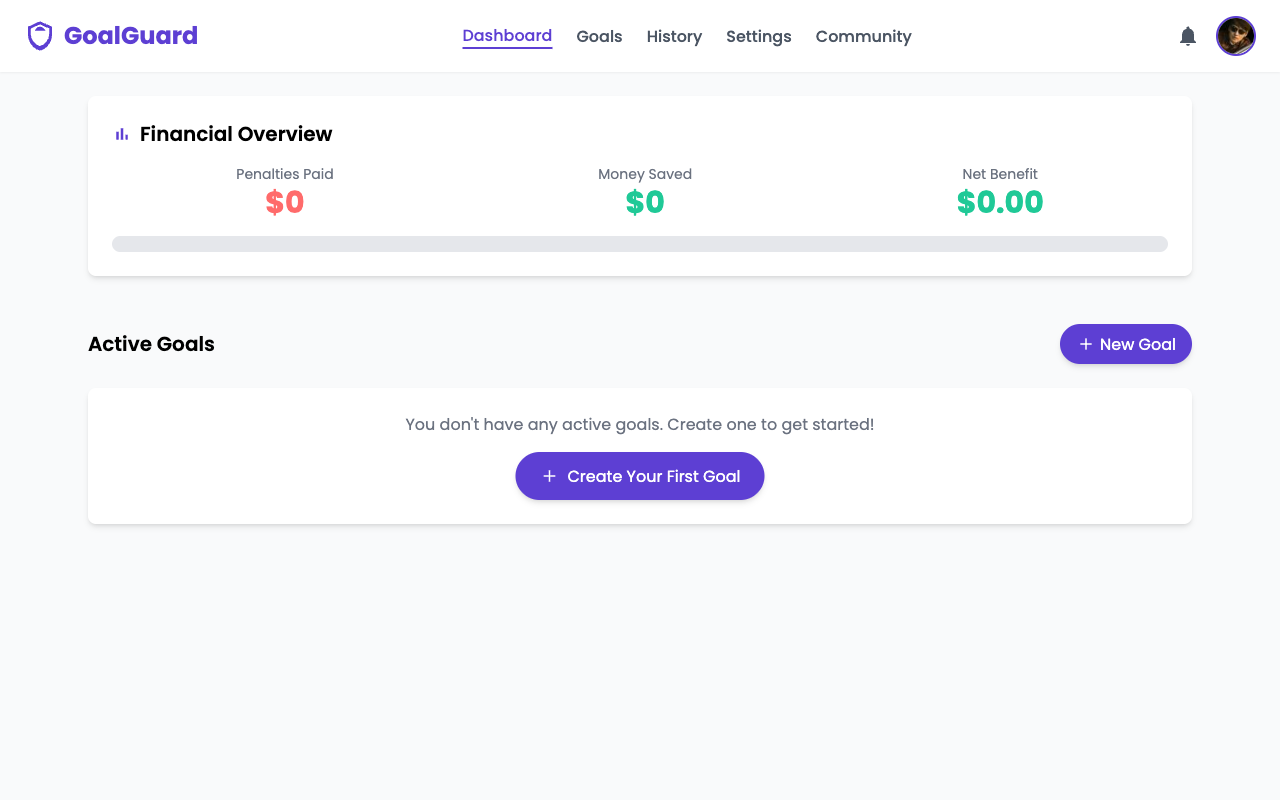This screenshot has width=1280, height=800.
Task: Click the bar chart icon beside Financial Overview
Action: (120, 133)
